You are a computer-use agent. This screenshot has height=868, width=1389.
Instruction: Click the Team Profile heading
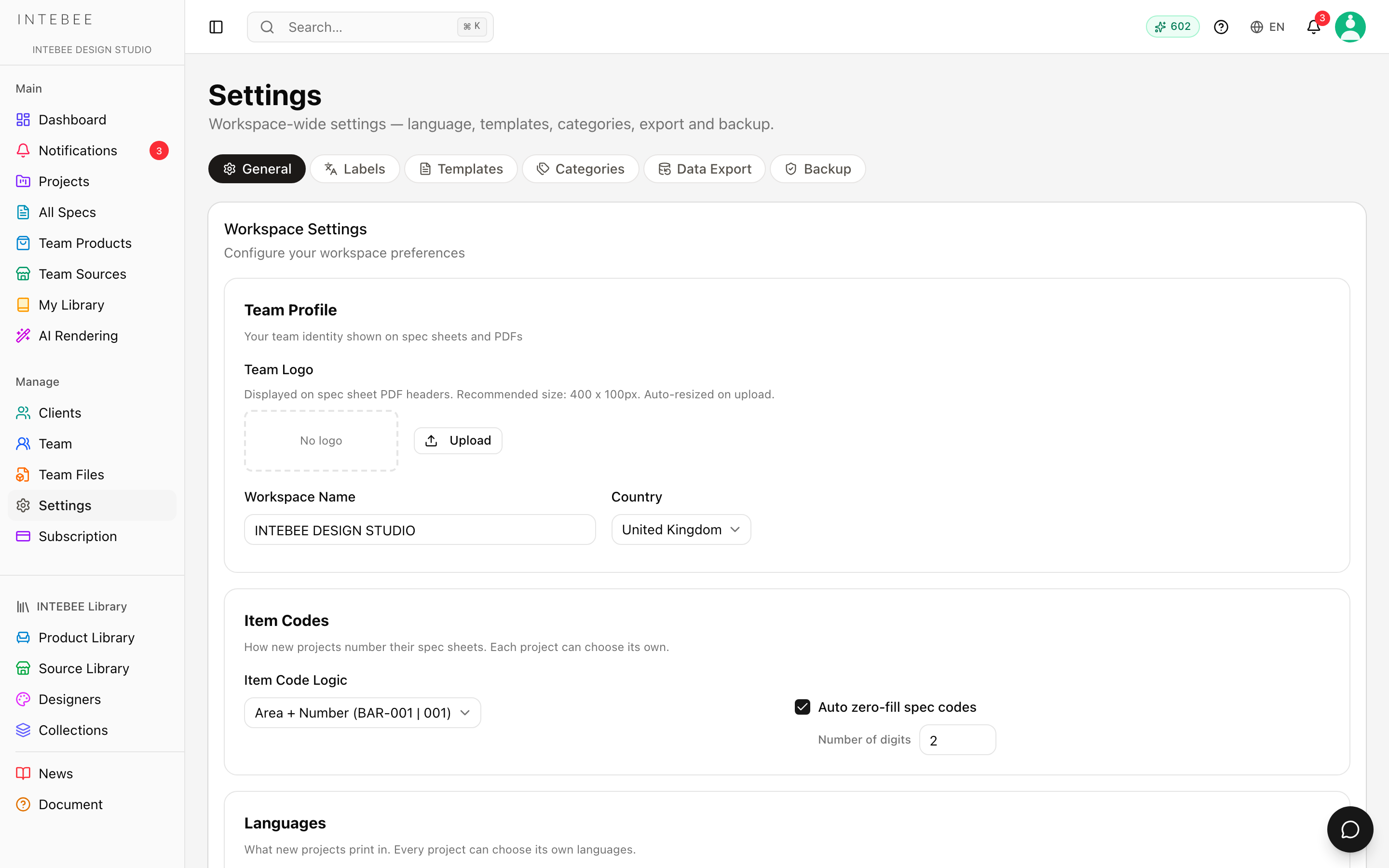(290, 310)
